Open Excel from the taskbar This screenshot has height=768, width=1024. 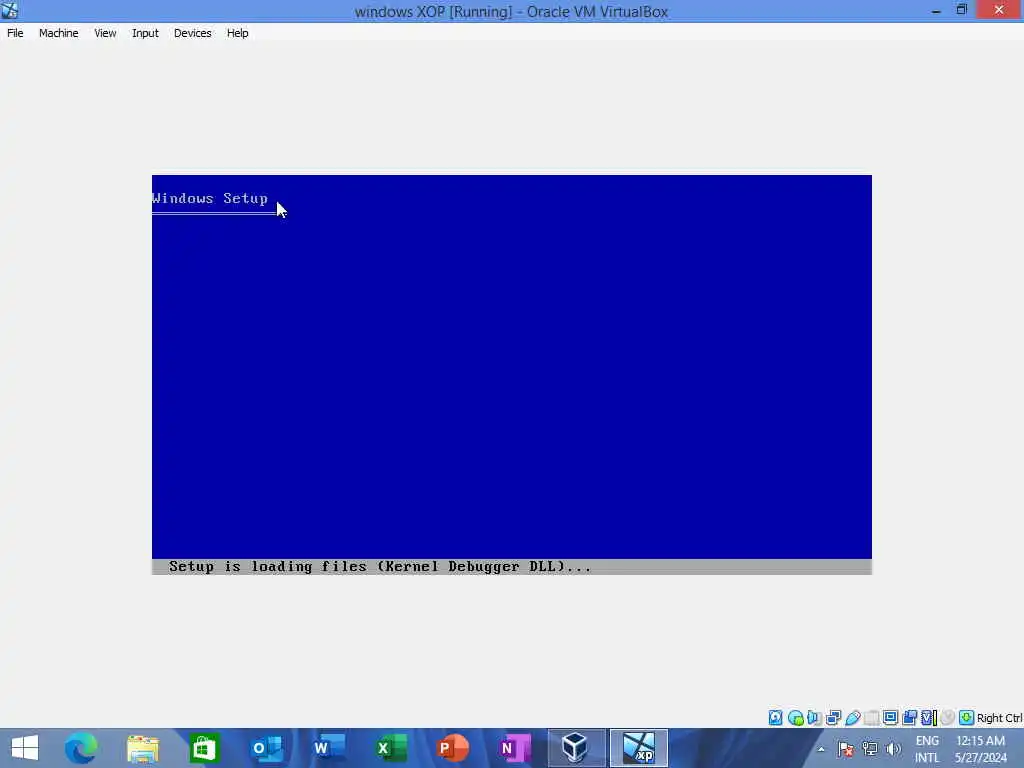(x=391, y=748)
